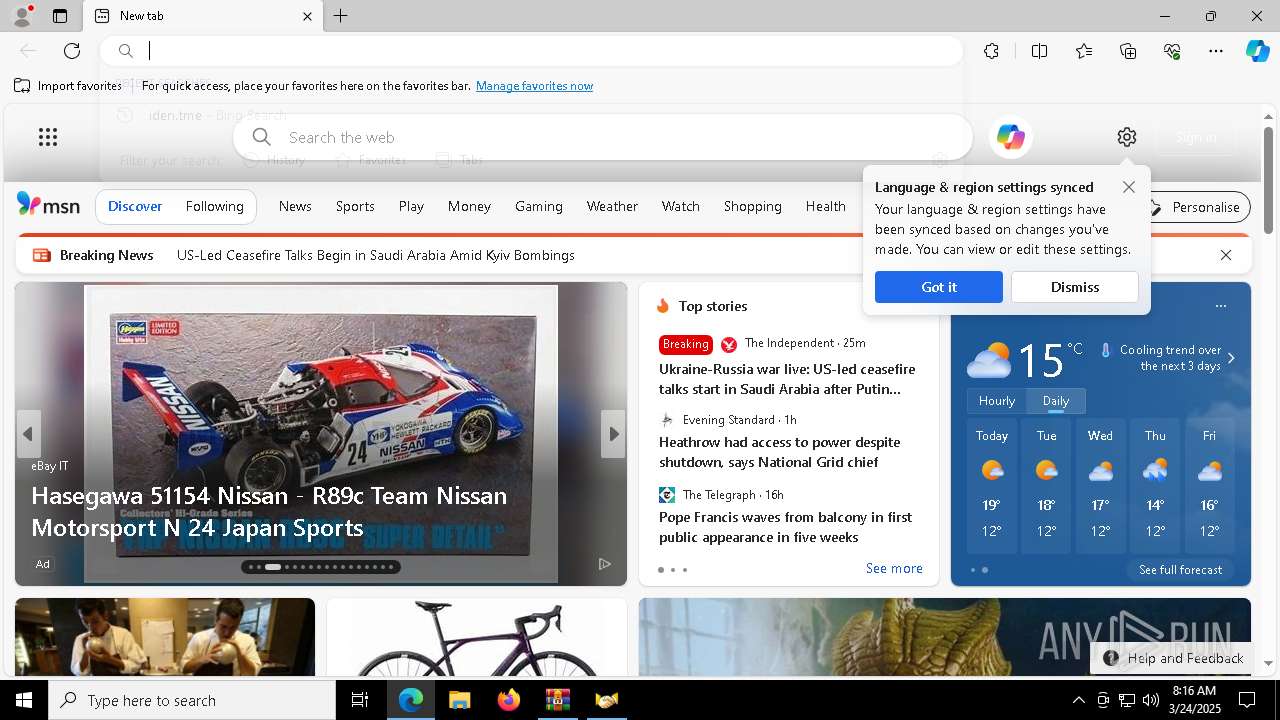
Task: Launch the Copilot sidebar icon
Action: coord(1257,51)
